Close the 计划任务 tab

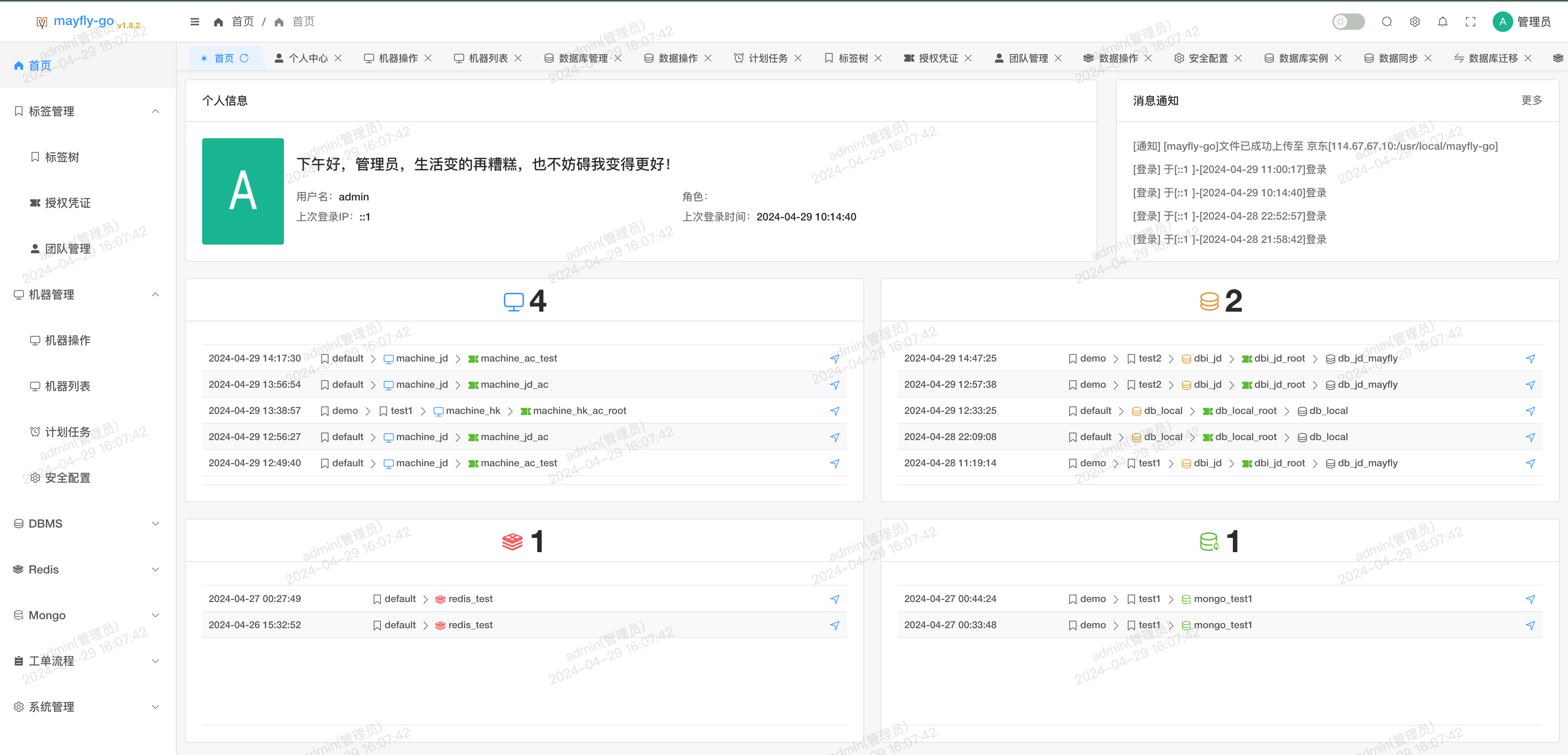798,58
